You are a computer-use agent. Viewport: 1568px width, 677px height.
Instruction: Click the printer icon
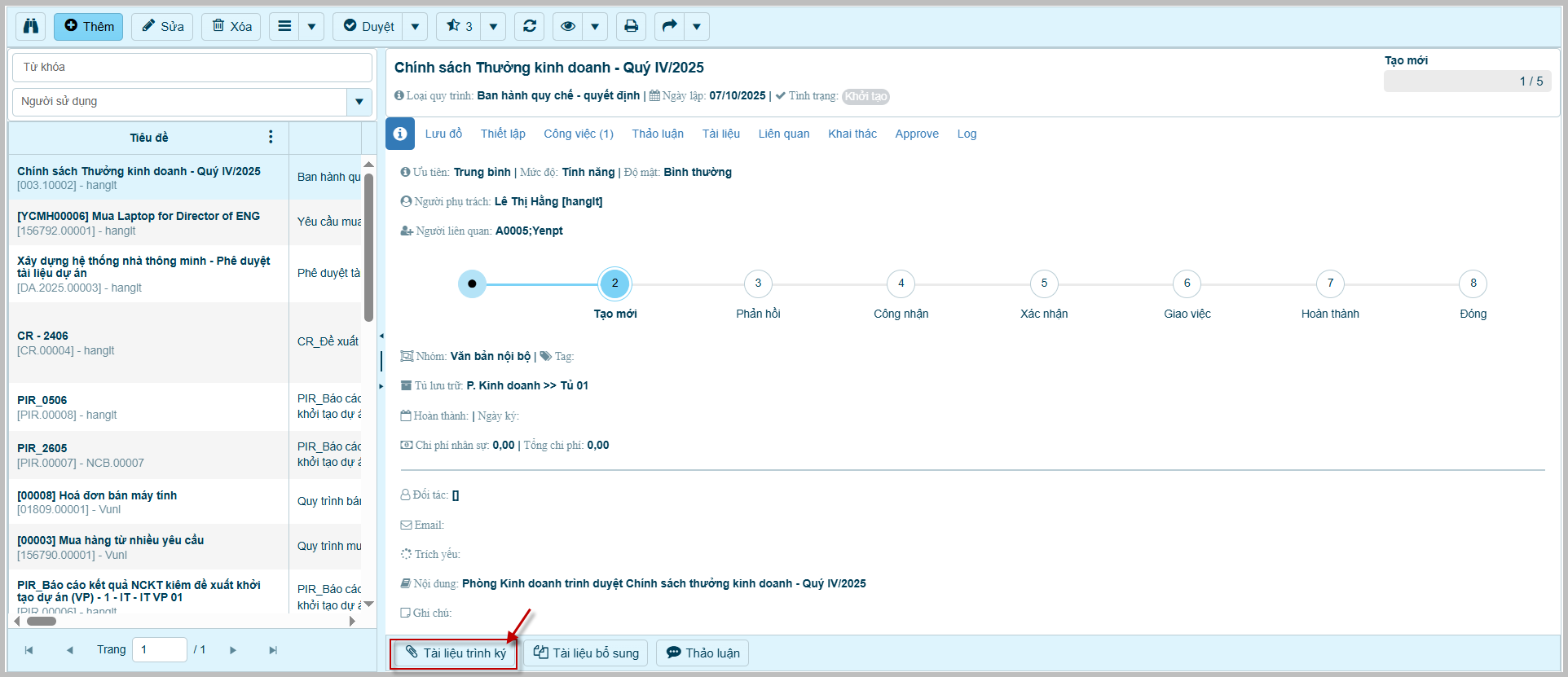pyautogui.click(x=631, y=26)
